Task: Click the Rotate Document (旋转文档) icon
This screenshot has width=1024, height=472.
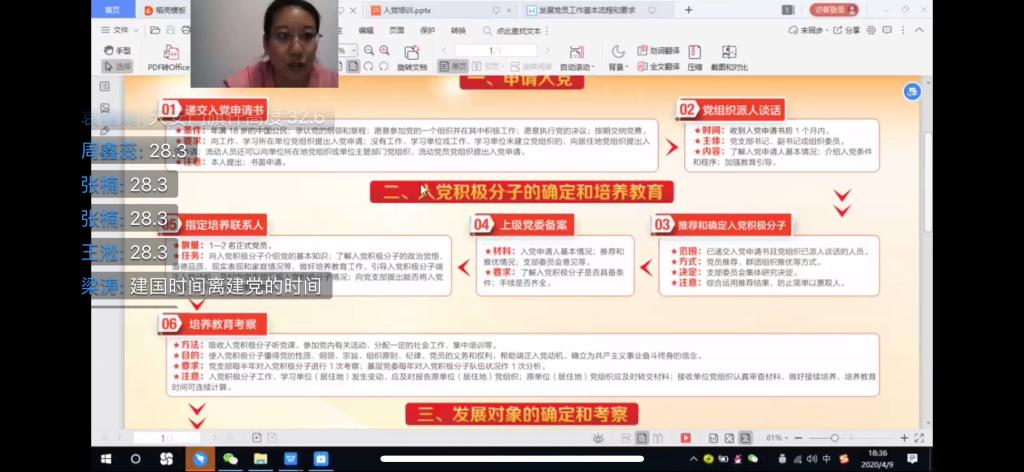Action: point(411,58)
